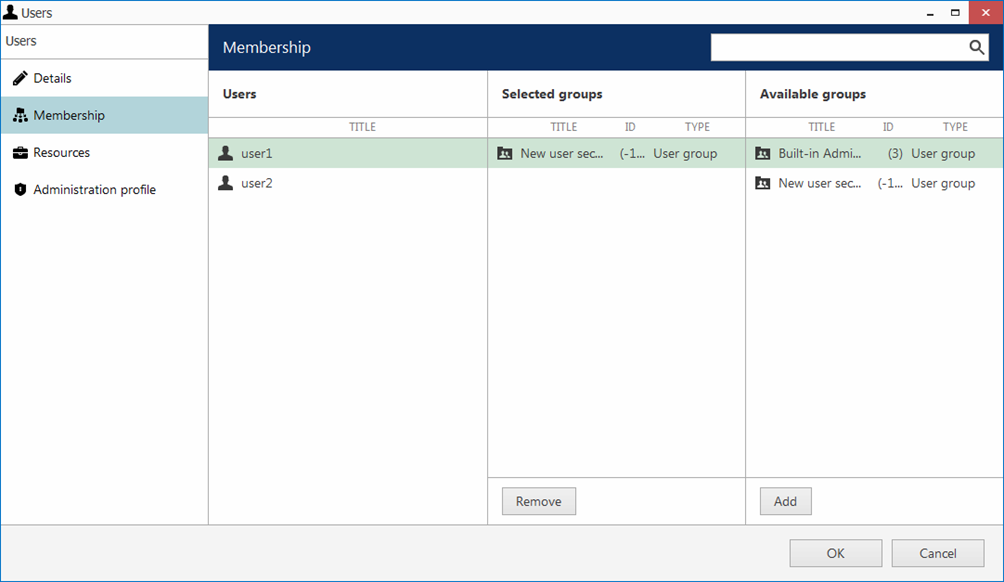Viewport: 1004px width, 582px height.
Task: Open the Details tab
Action: (52, 78)
